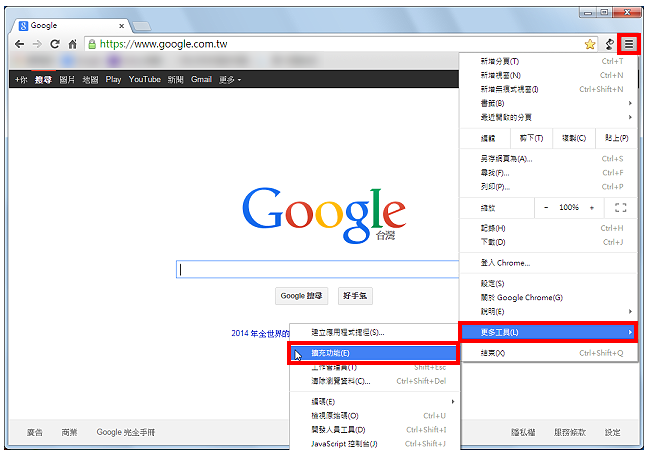The width and height of the screenshot is (654, 457).
Task: Open 新聞 in the Google bar
Action: click(176, 80)
